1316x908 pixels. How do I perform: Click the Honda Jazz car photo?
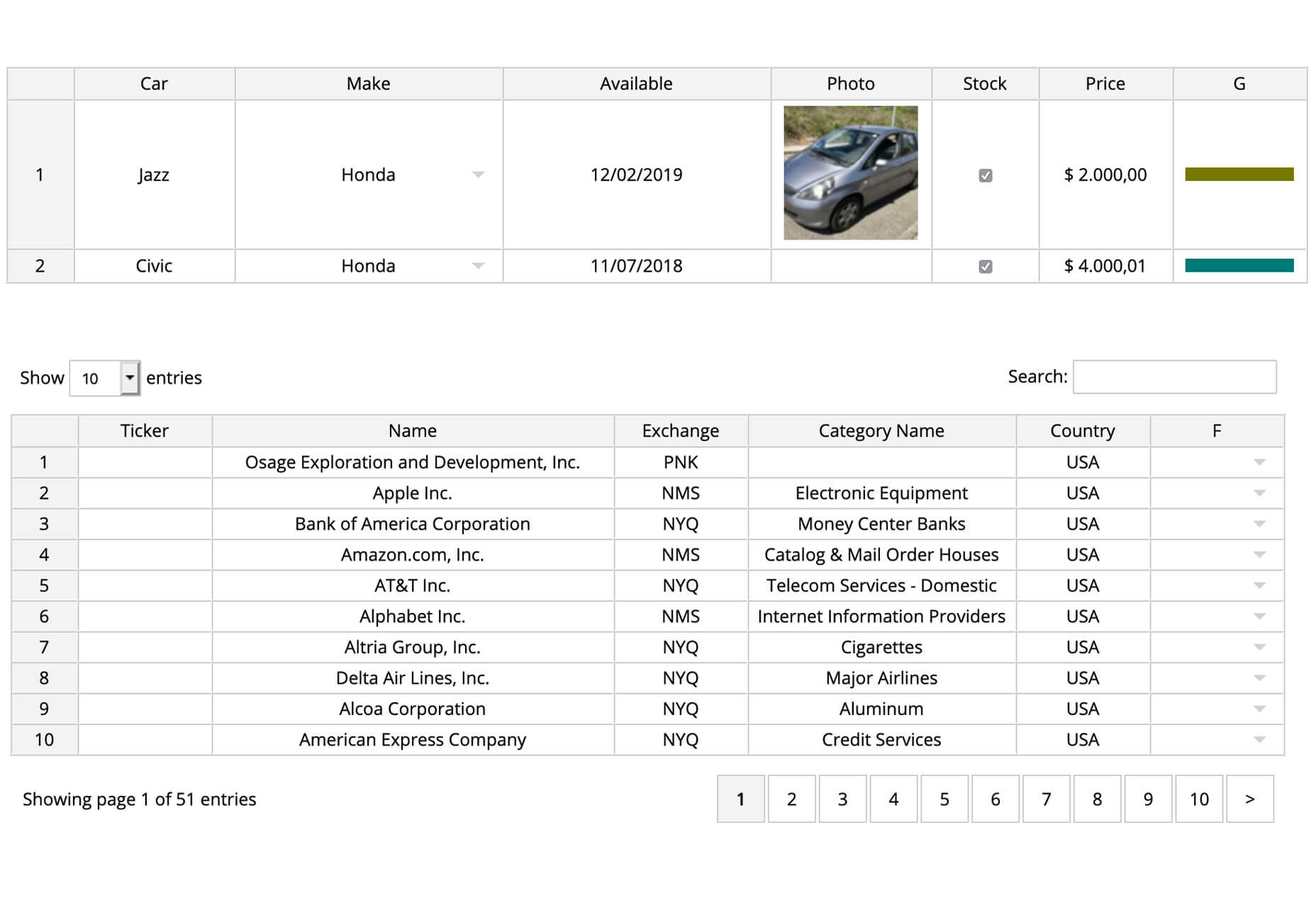(850, 173)
